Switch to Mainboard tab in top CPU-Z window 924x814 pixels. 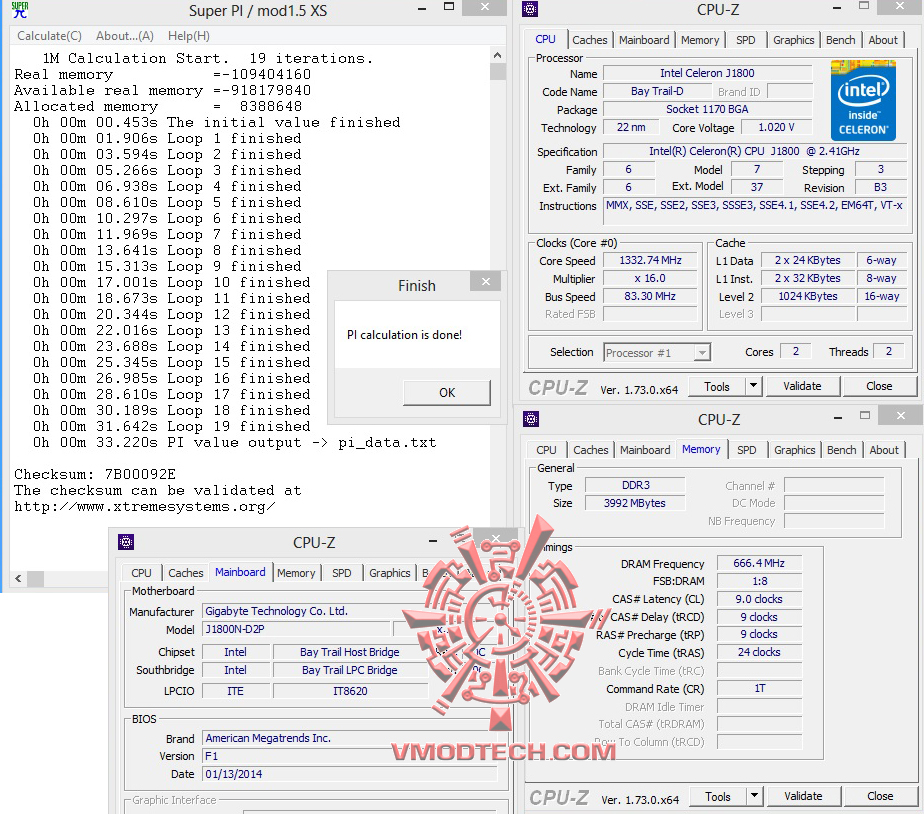[x=644, y=40]
